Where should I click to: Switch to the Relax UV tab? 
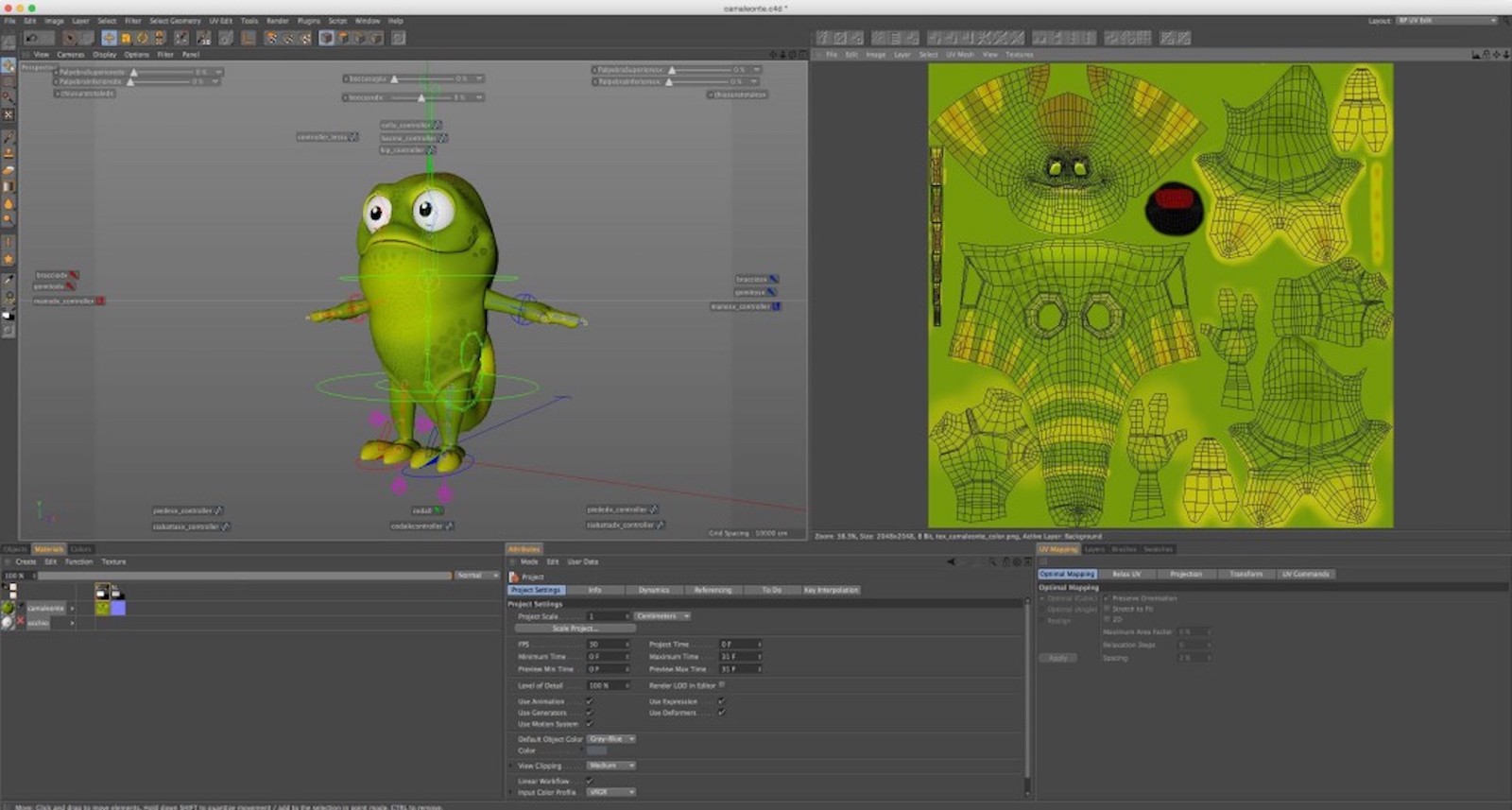(x=1126, y=574)
